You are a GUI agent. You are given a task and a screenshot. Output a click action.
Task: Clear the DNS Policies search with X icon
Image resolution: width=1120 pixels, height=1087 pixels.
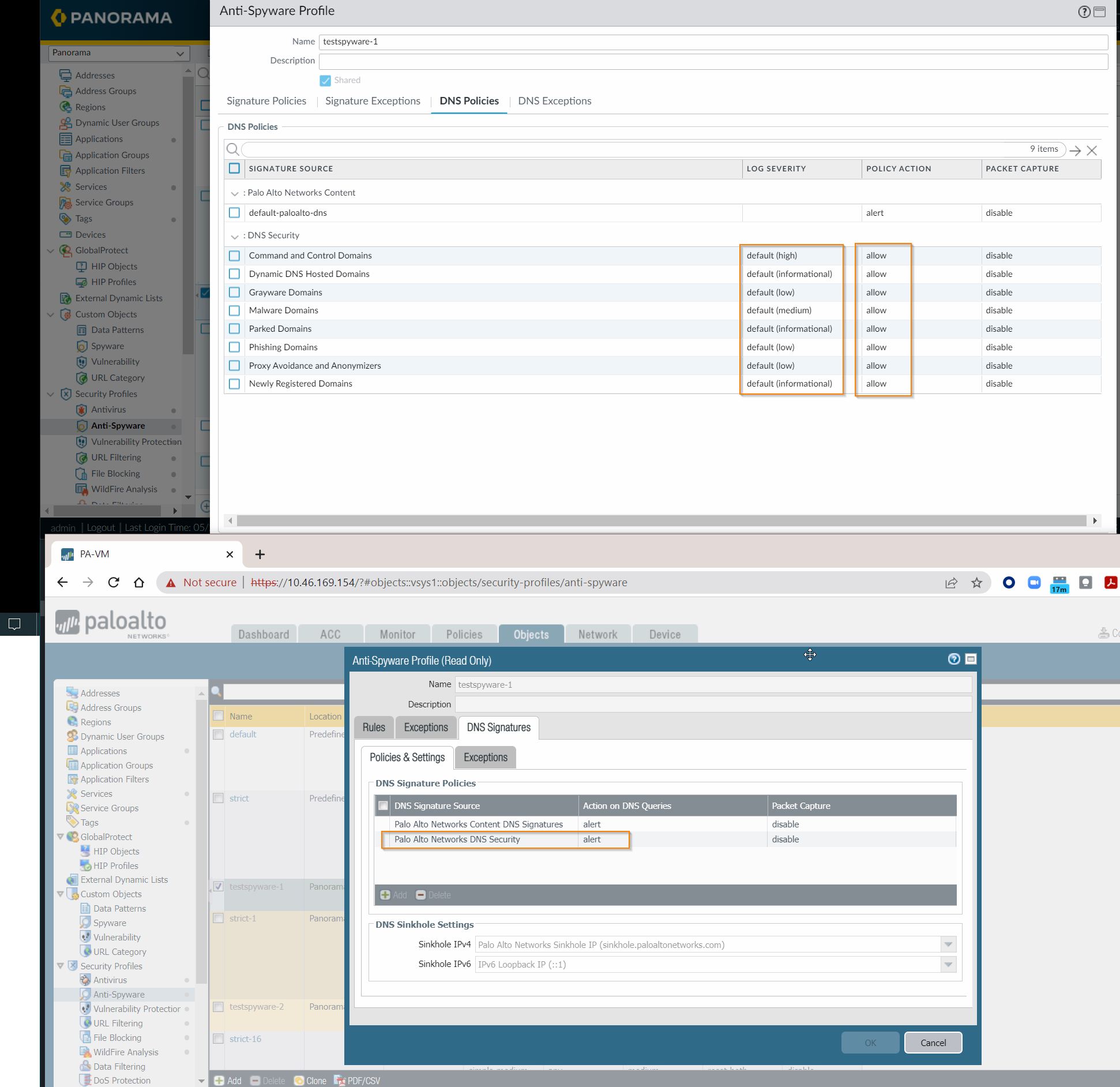1091,151
